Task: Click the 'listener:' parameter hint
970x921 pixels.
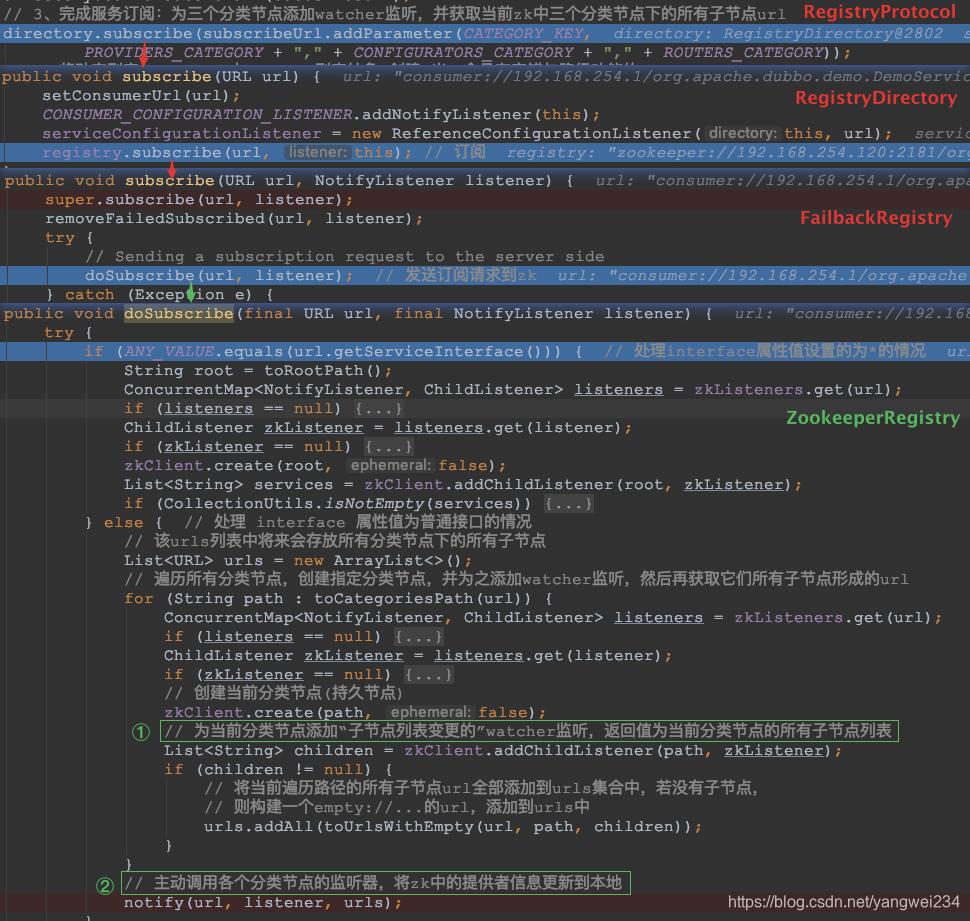Action: tap(318, 152)
